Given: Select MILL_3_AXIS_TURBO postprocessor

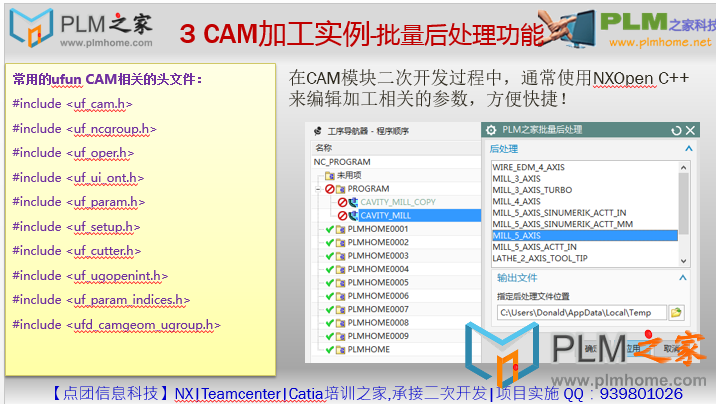Looking at the screenshot, I should [x=532, y=190].
